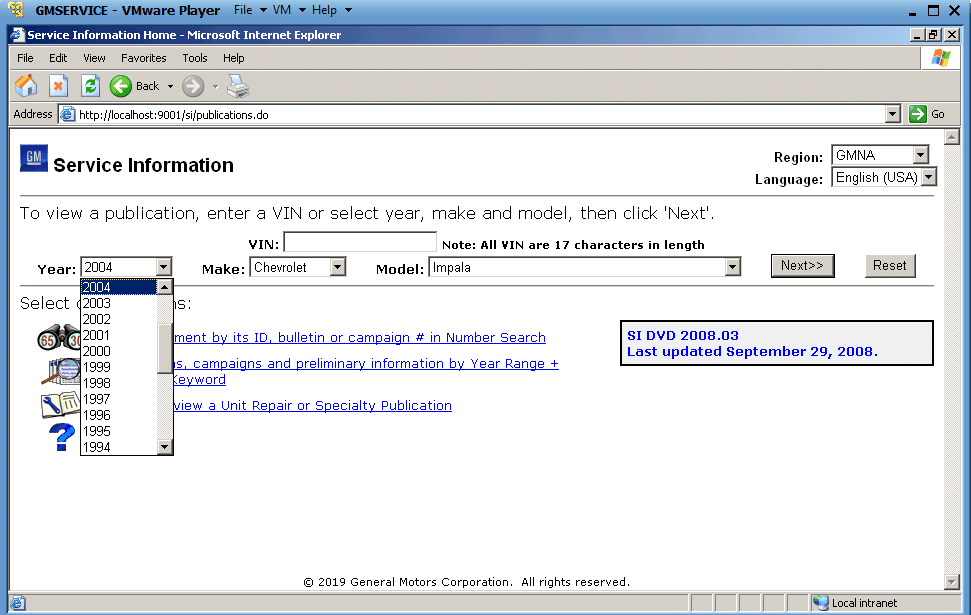Open the Keyword link
The image size is (971, 615).
199,380
